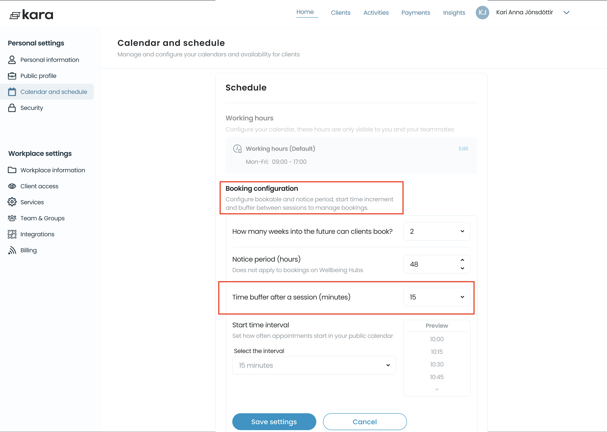Click the Kara logo icon
607x432 pixels.
coord(15,15)
